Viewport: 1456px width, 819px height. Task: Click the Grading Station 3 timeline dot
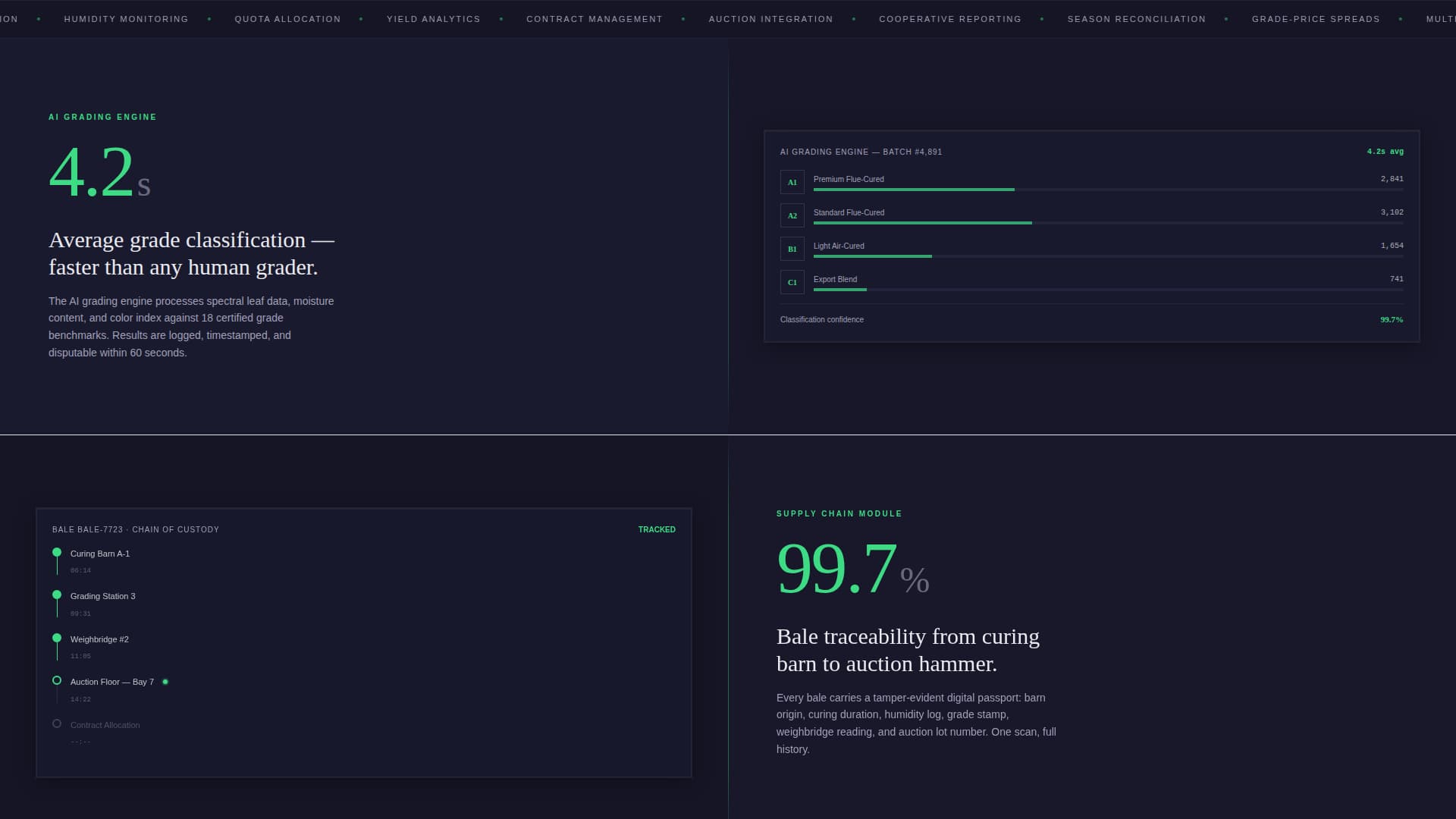click(57, 595)
